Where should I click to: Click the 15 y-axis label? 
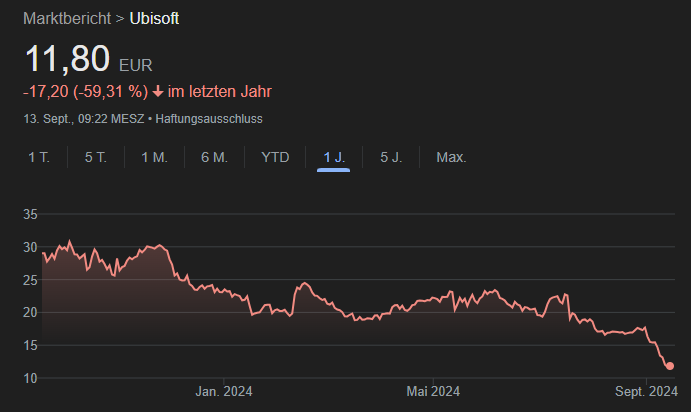(x=30, y=345)
